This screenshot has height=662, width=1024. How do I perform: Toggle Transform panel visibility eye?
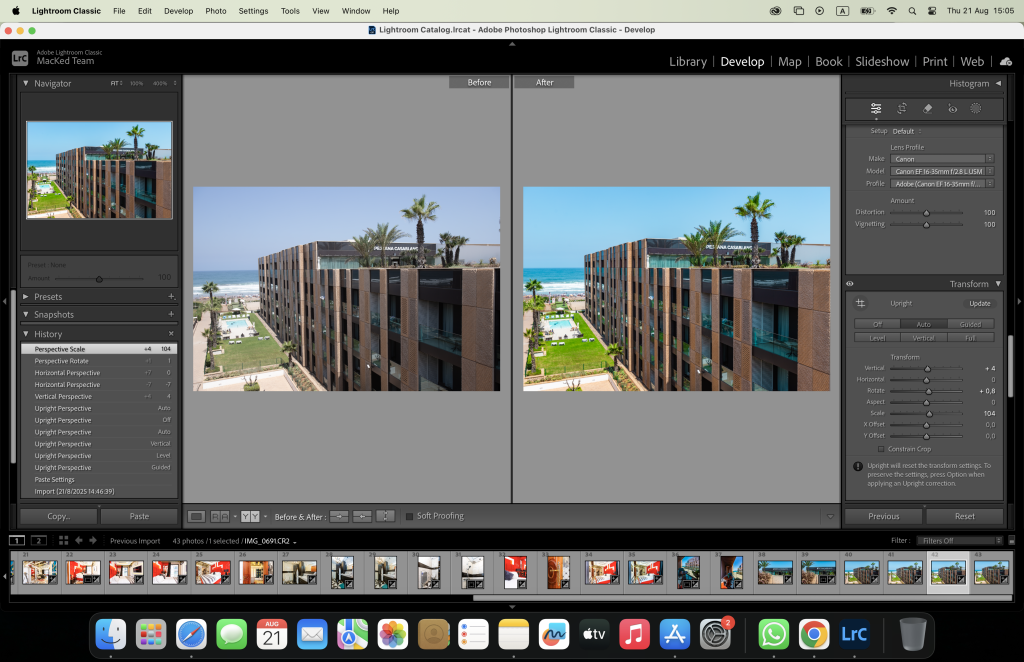tap(850, 284)
